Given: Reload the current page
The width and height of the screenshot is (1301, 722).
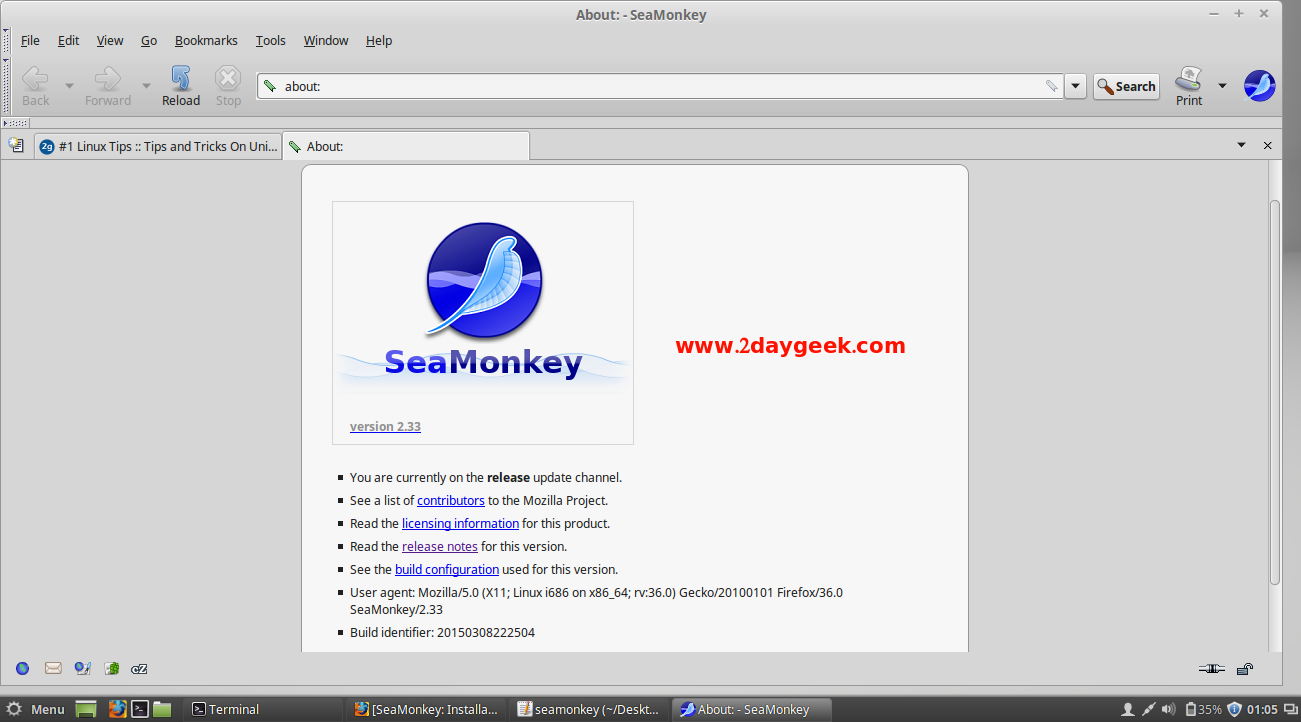Looking at the screenshot, I should pyautogui.click(x=181, y=86).
